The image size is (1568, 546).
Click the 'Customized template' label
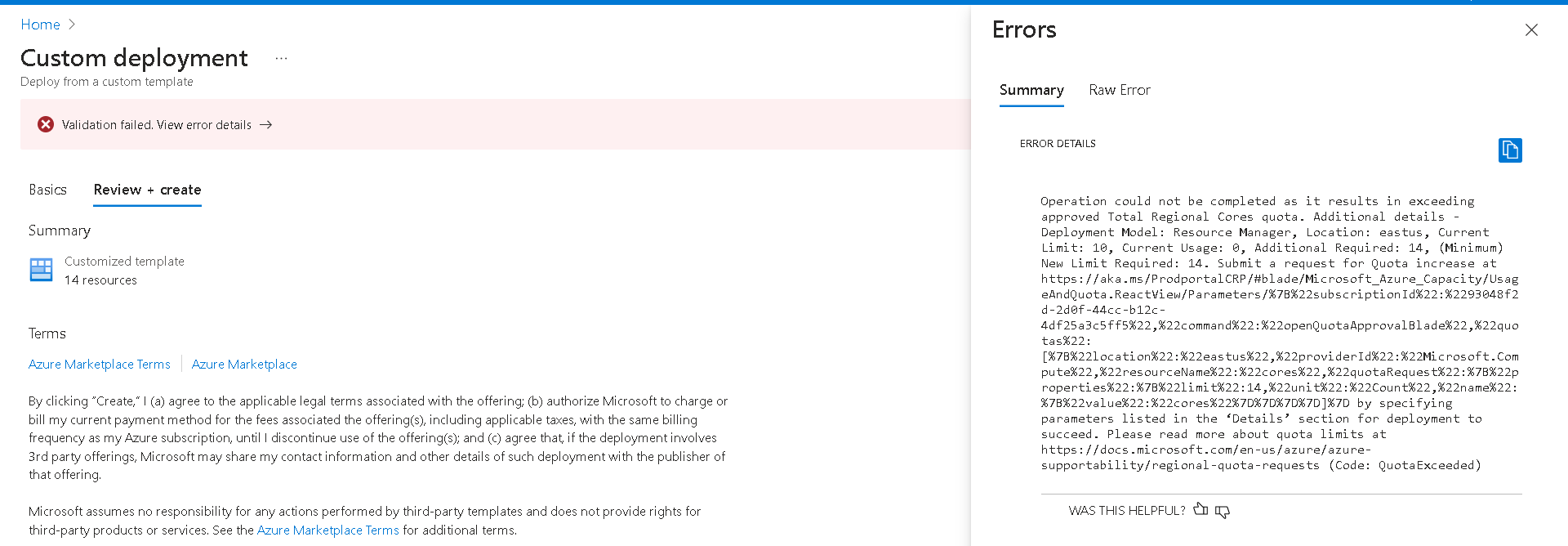click(124, 262)
